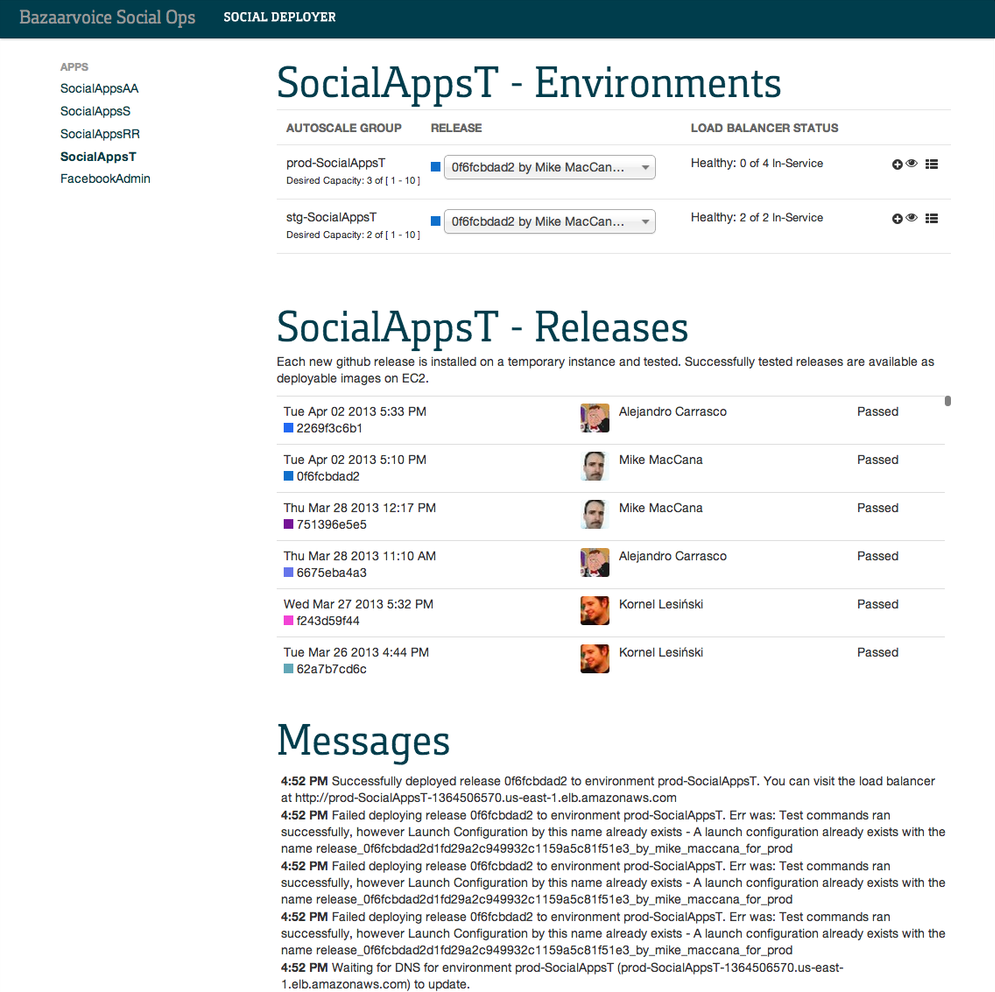995x992 pixels.
Task: Click teal swatch of release 62a7b7cd6c
Action: 288,668
